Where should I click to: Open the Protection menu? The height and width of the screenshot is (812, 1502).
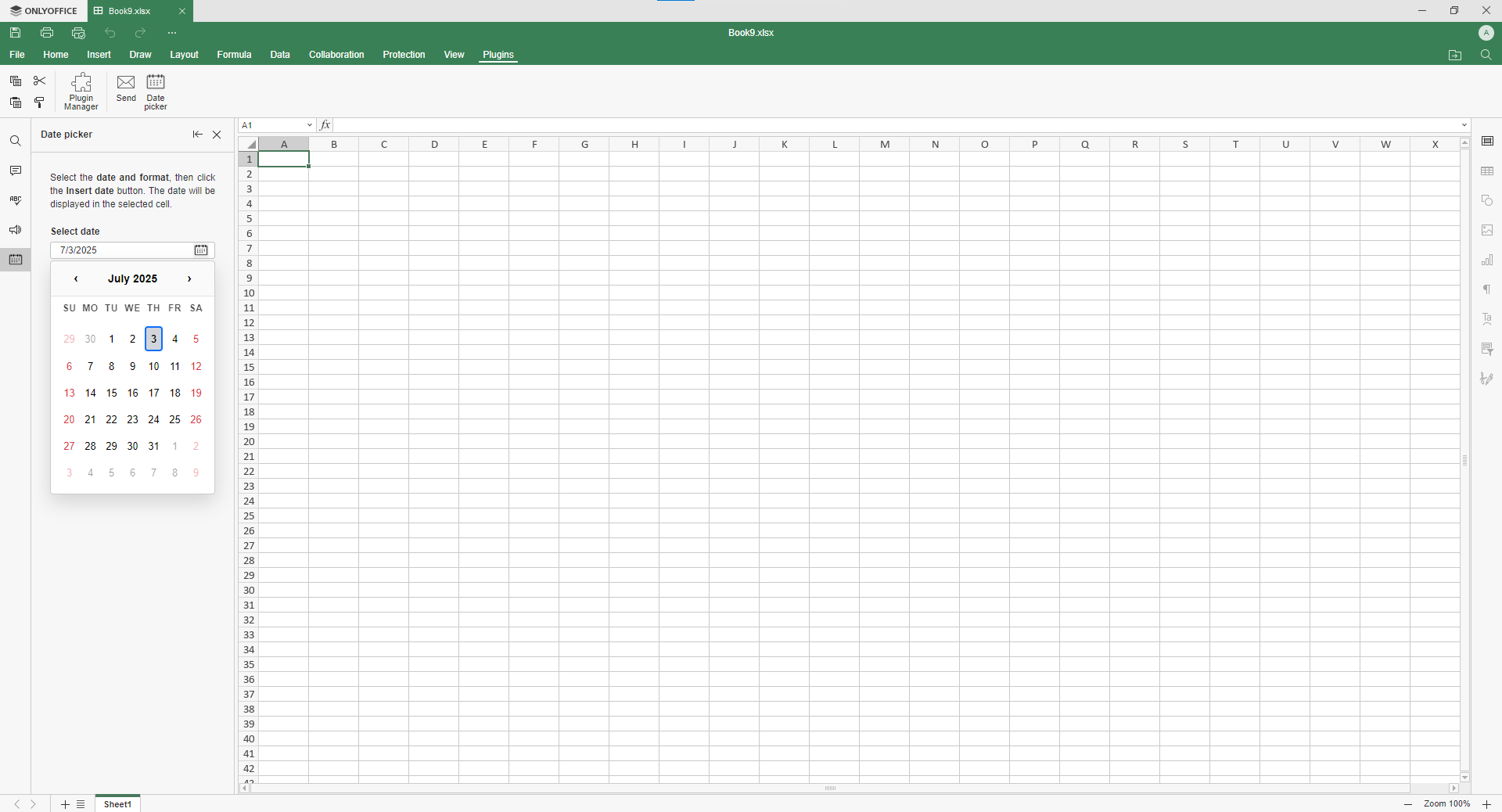404,55
